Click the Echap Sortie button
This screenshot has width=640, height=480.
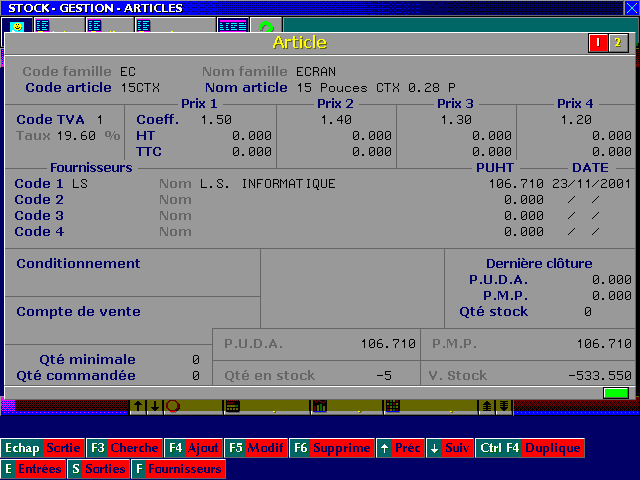point(43,448)
